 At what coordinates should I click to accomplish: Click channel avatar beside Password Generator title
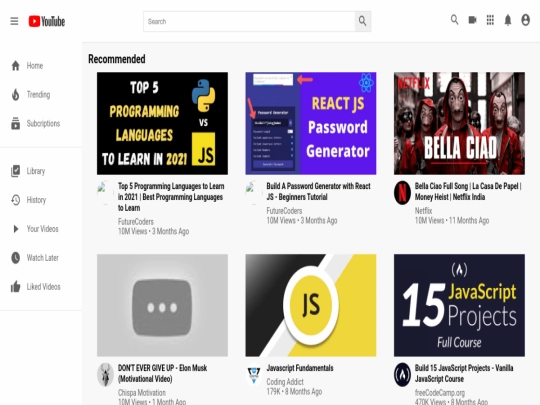[254, 193]
